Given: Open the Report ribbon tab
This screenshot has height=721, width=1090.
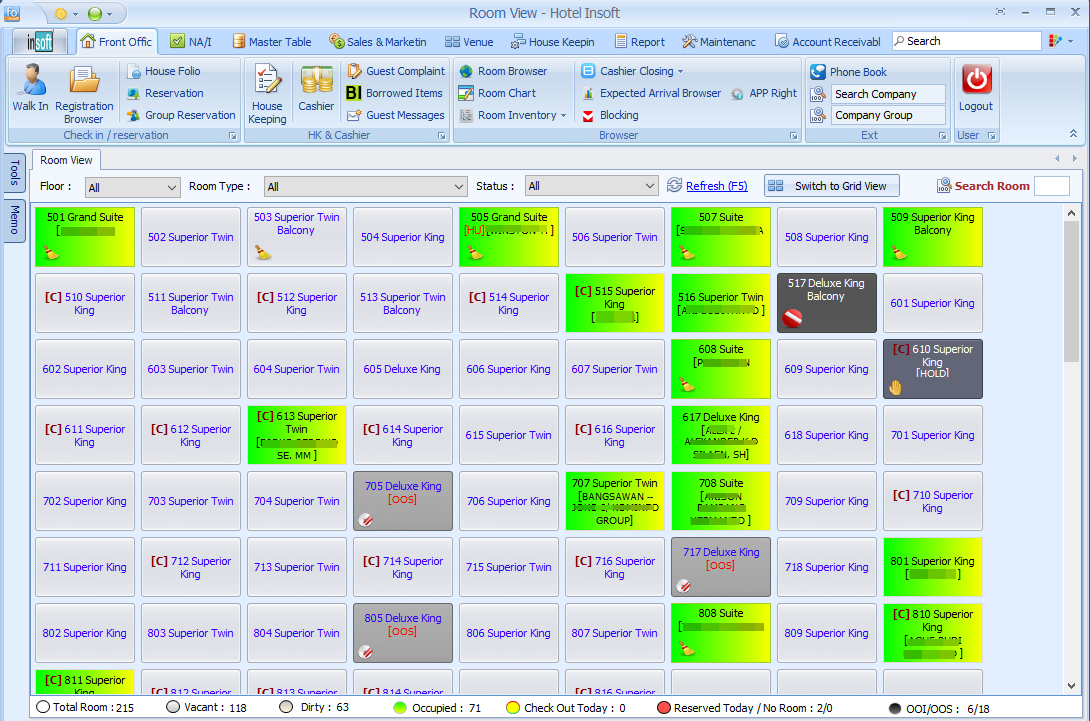Looking at the screenshot, I should (x=639, y=42).
